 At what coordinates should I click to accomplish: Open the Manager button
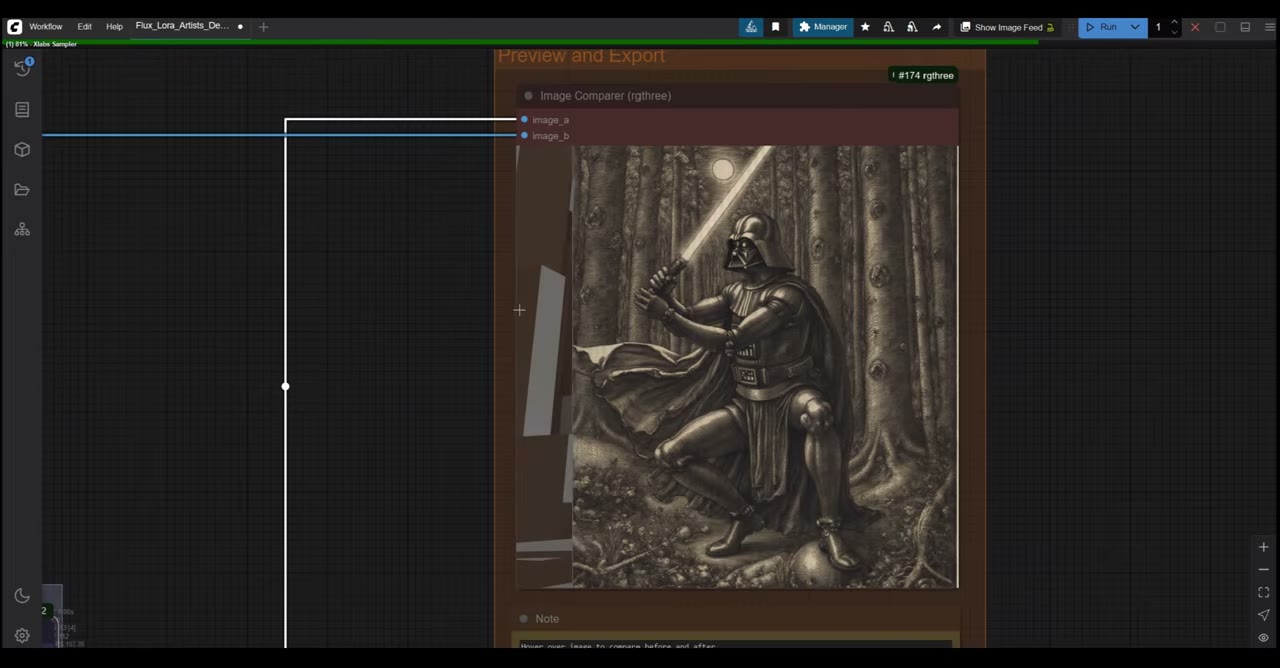coord(823,27)
